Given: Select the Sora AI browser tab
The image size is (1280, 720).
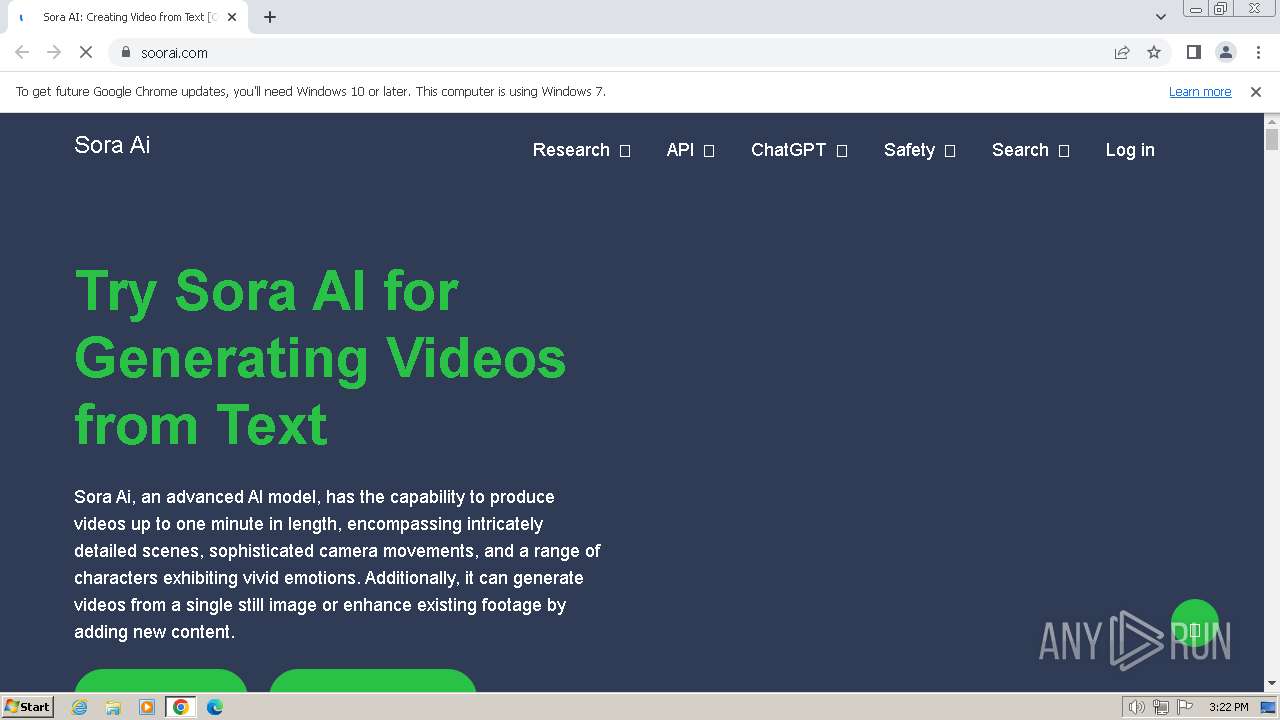Looking at the screenshot, I should click(x=128, y=17).
